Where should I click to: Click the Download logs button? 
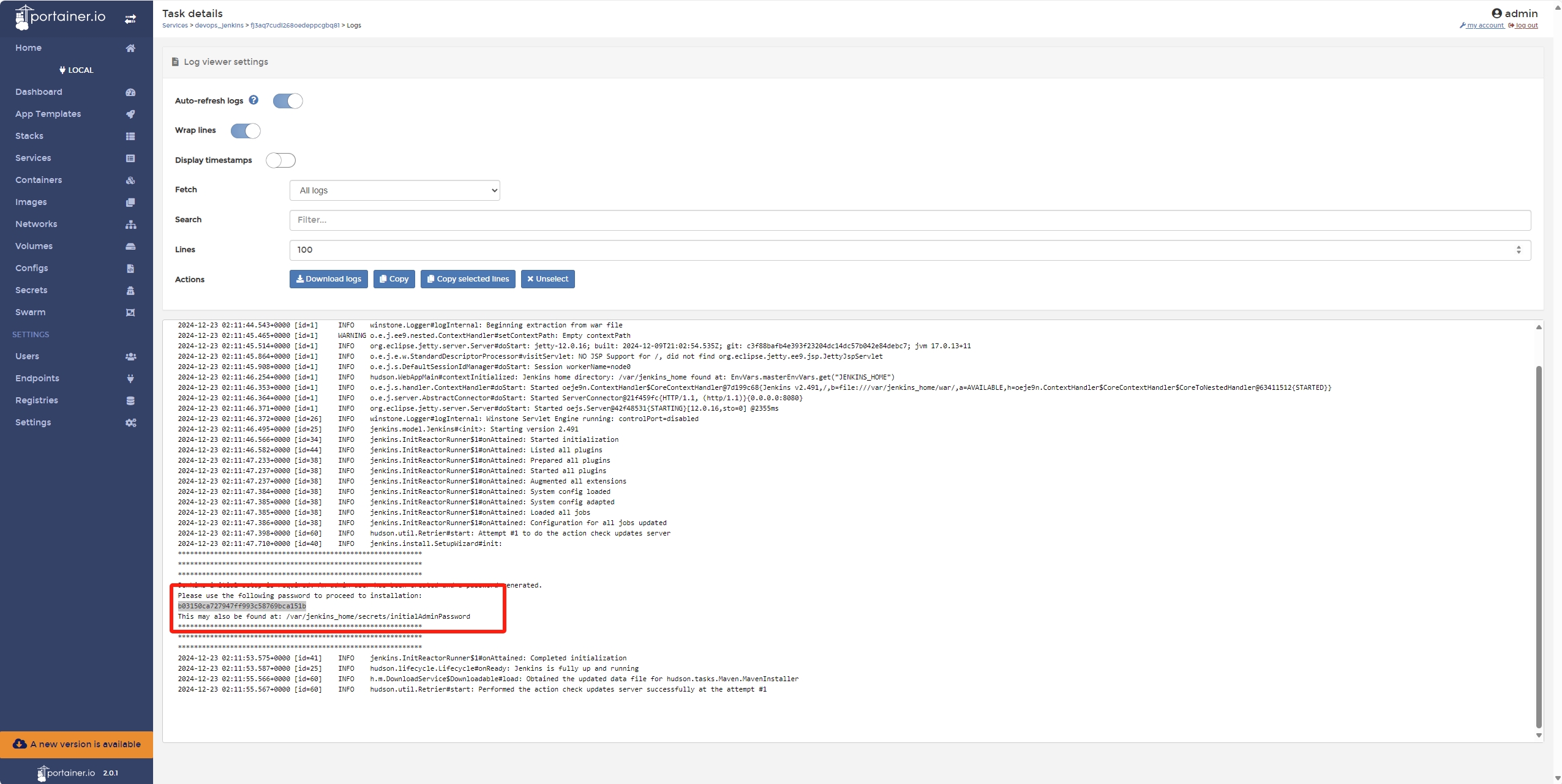click(328, 279)
